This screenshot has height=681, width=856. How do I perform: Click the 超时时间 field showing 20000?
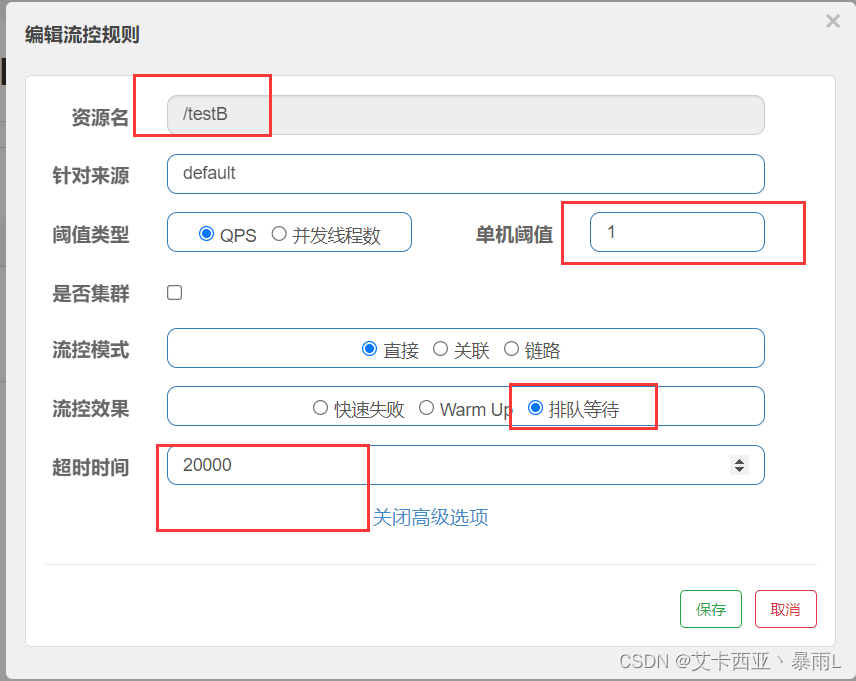coord(466,465)
